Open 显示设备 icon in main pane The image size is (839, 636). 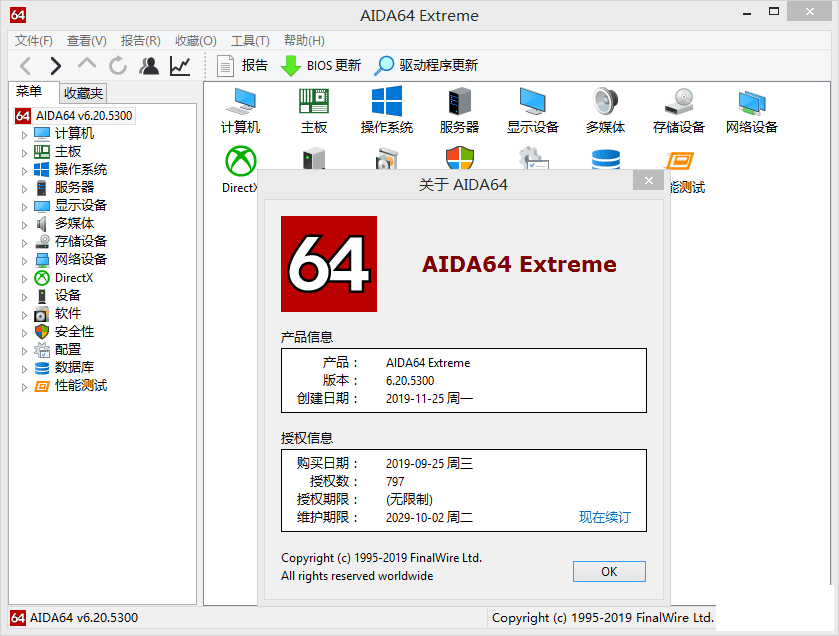(533, 111)
